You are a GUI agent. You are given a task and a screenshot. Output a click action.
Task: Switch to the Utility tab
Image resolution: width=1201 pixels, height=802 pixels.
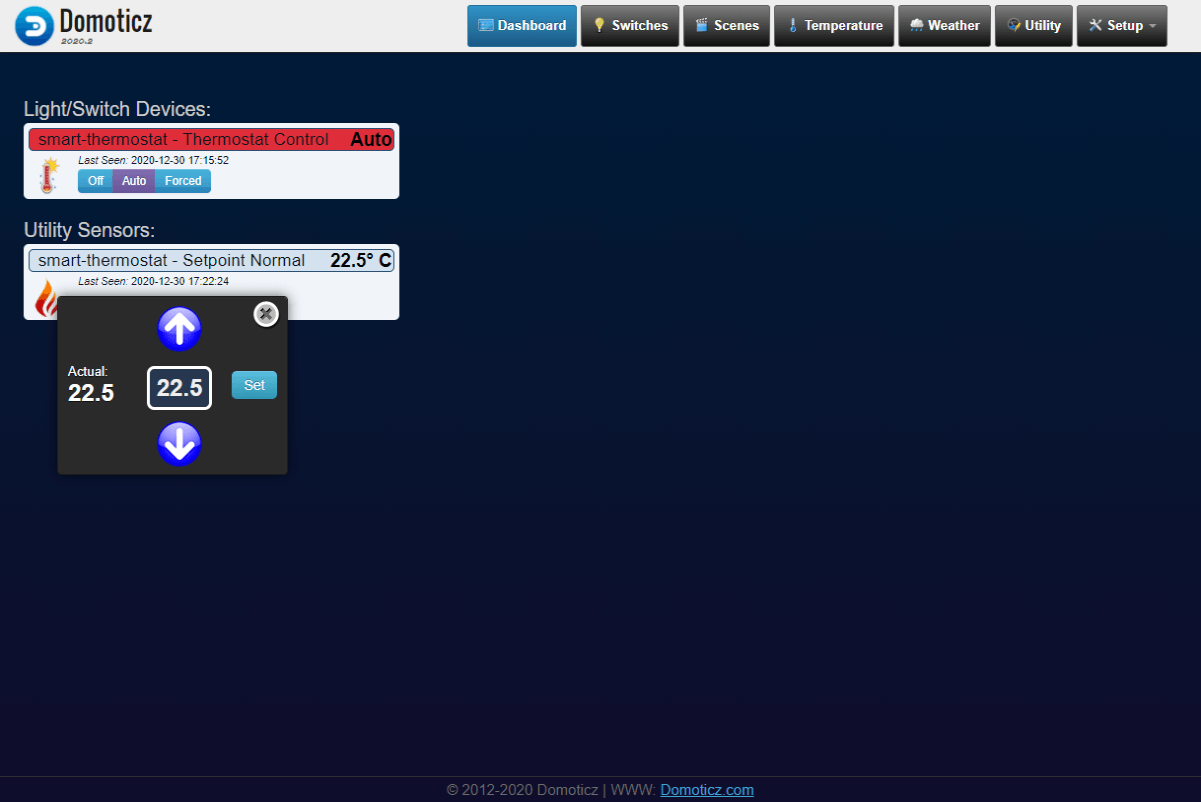[1033, 26]
